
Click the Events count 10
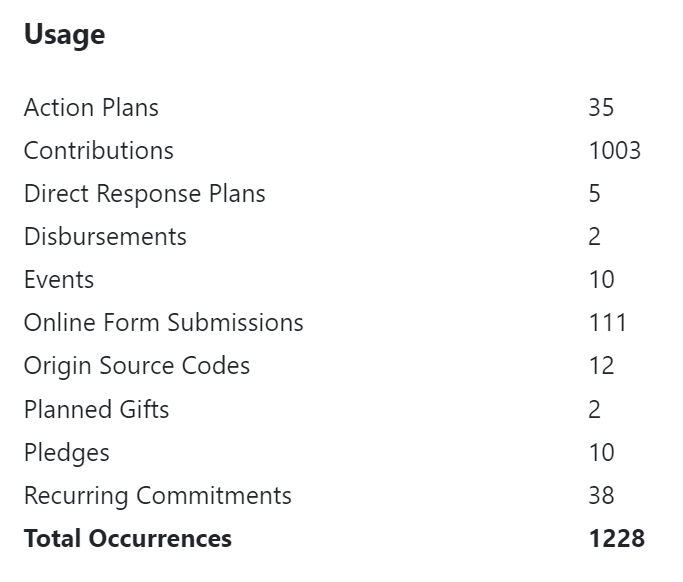(601, 279)
